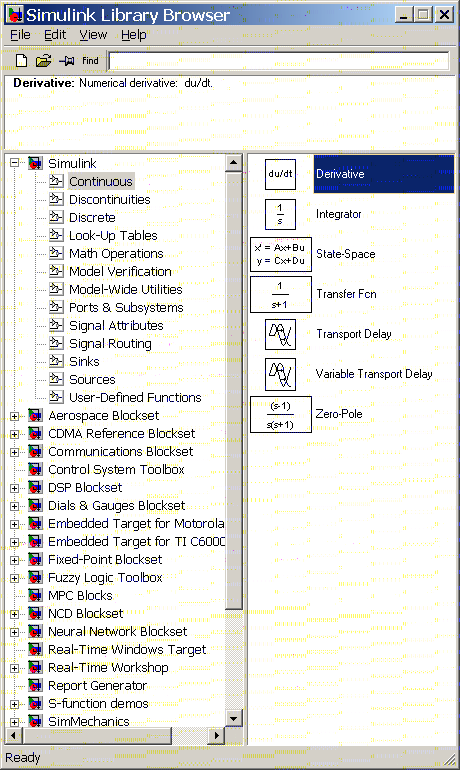Expand the Neural Network Blockset node

point(15,632)
